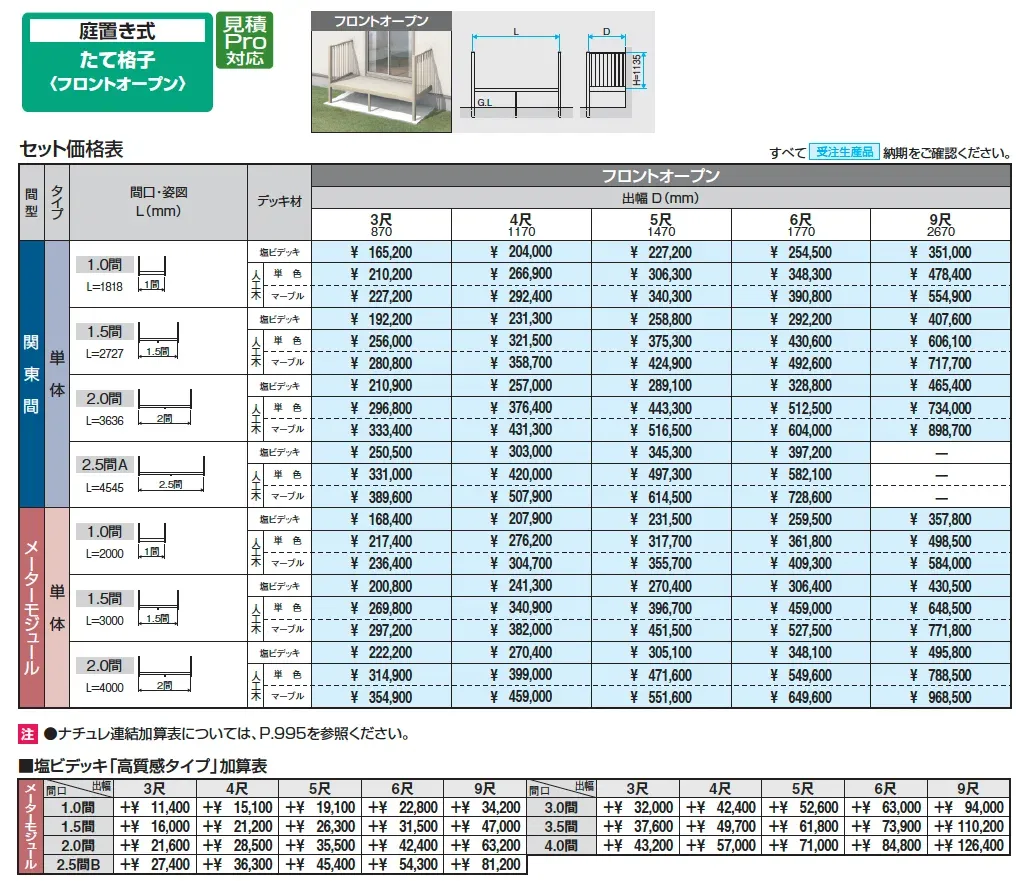Screen dimensions: 1016x881
Task: Click the product photo of the front-open deck
Action: [381, 81]
